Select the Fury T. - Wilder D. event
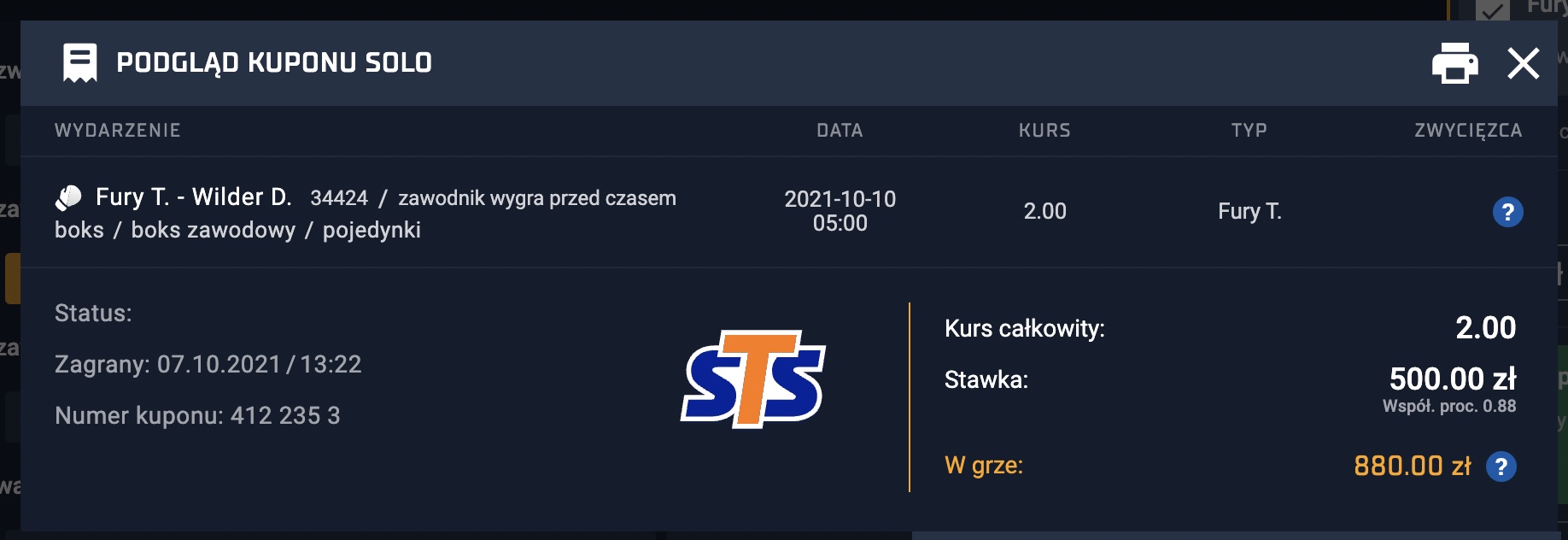 tap(194, 197)
